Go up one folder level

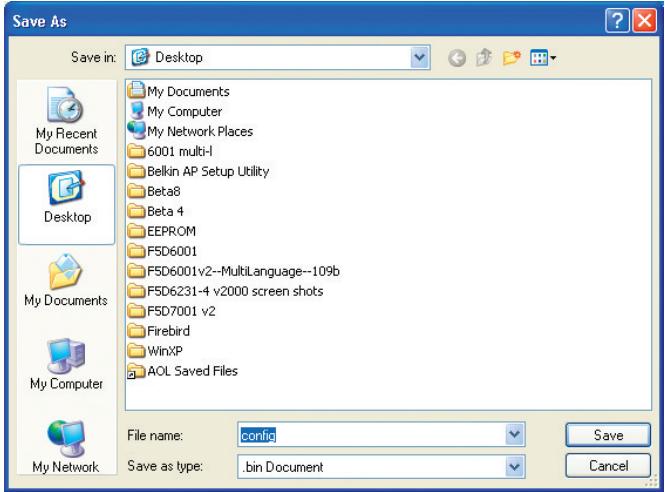(x=484, y=57)
